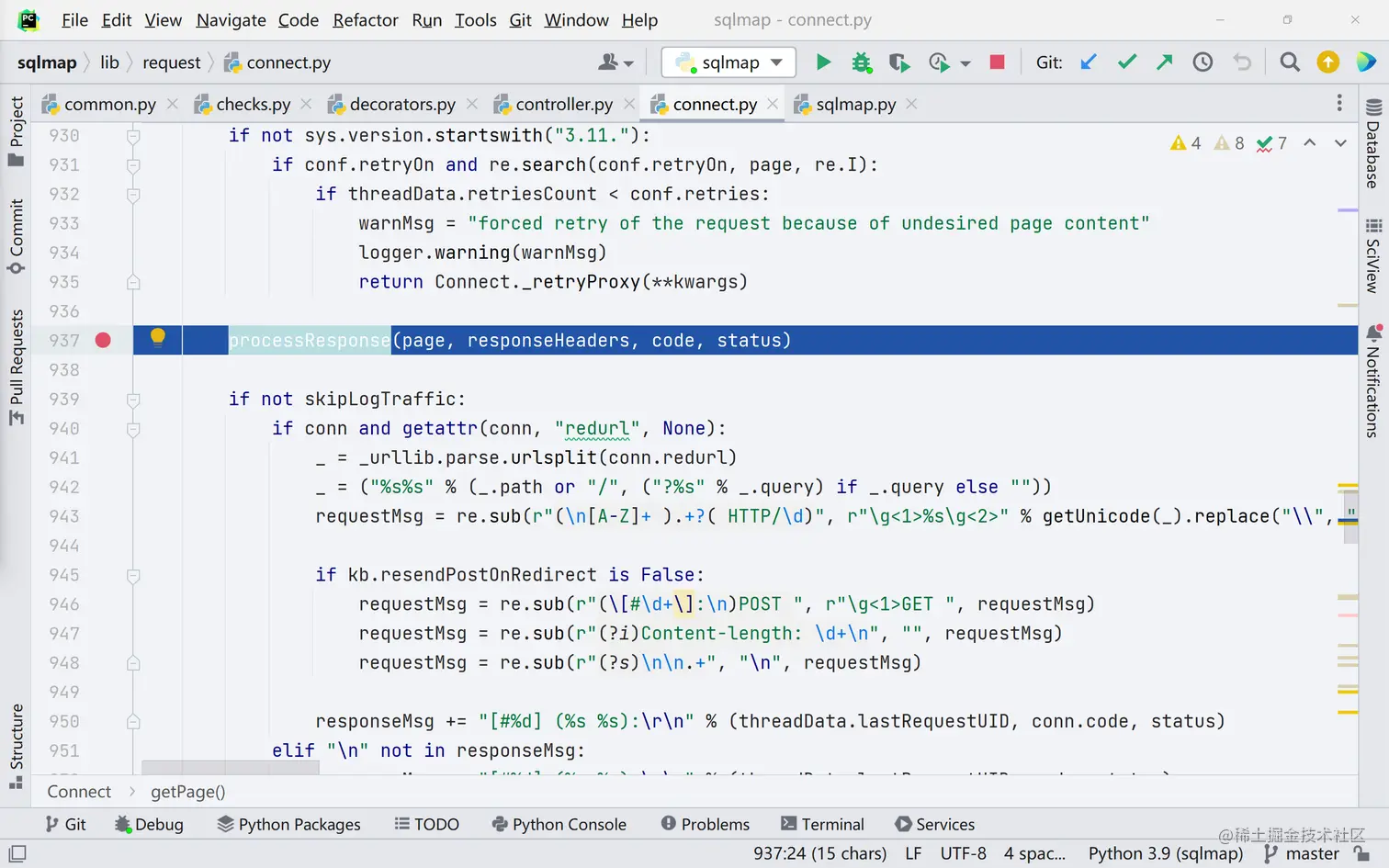The image size is (1389, 868).
Task: Close the common.py tab
Action: [172, 105]
